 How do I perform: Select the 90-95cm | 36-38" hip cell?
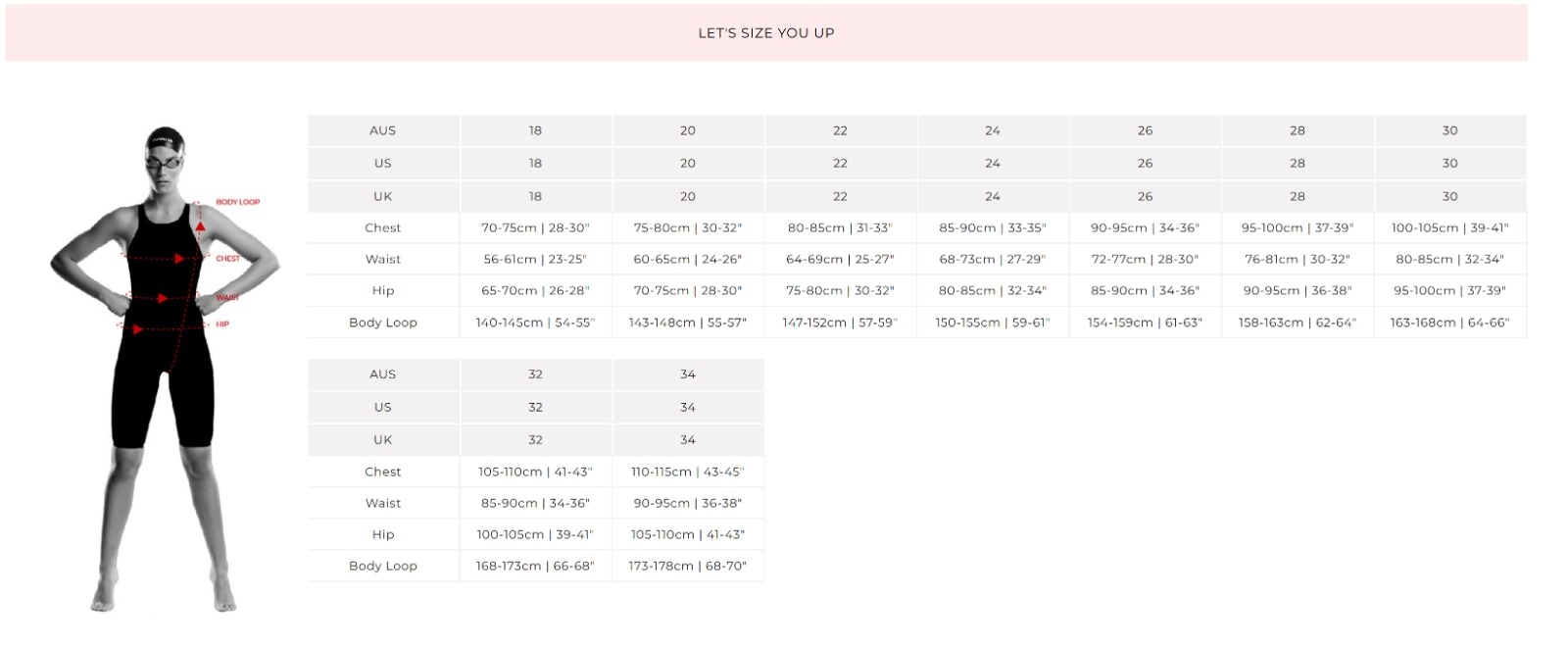[1298, 291]
